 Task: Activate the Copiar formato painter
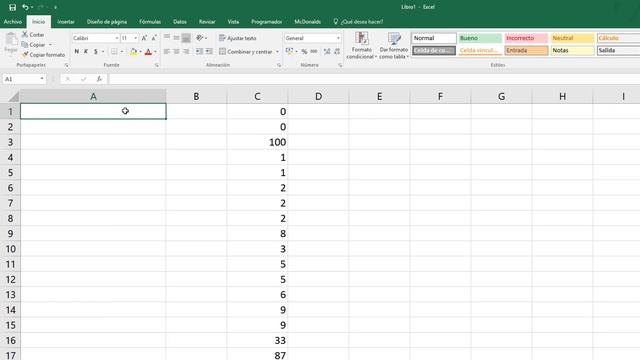[x=43, y=54]
